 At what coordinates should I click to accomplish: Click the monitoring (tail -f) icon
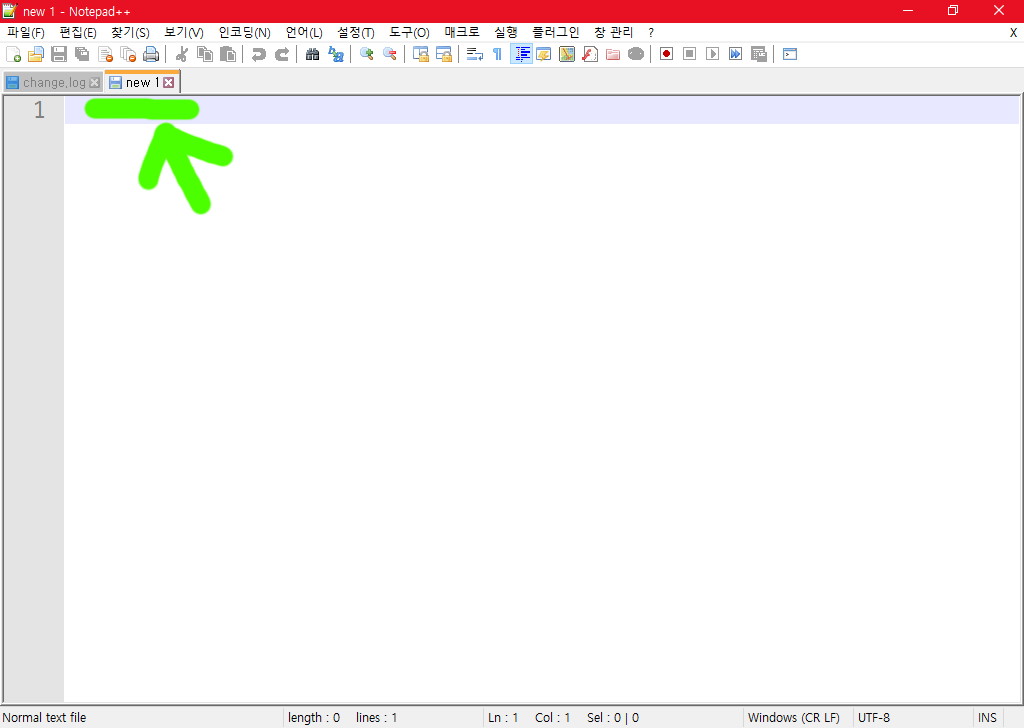636,54
